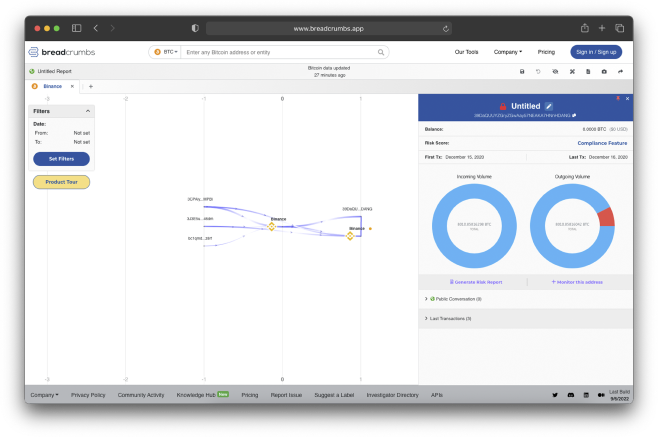The width and height of the screenshot is (658, 437).
Task: Start the Product Tour
Action: [x=61, y=182]
